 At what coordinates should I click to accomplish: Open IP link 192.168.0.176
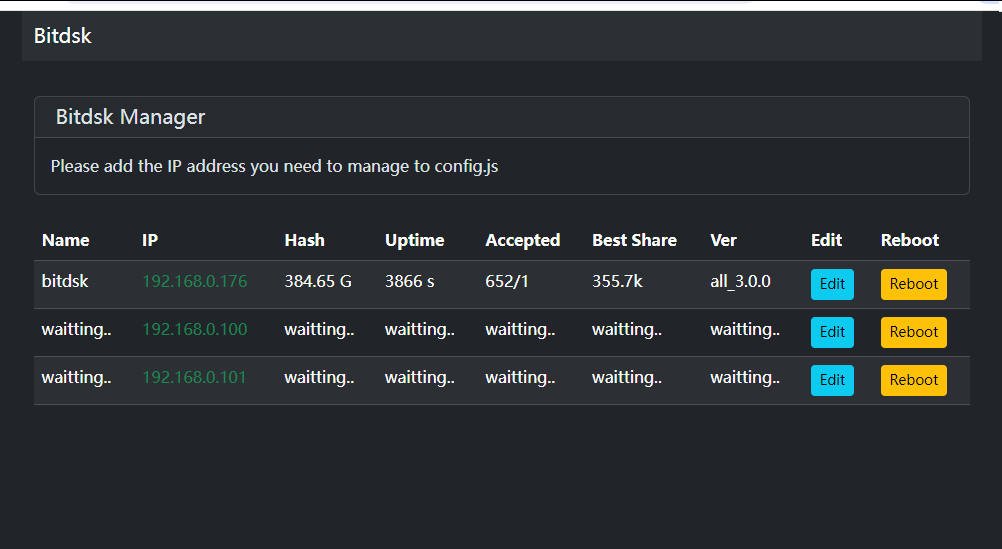click(x=194, y=281)
